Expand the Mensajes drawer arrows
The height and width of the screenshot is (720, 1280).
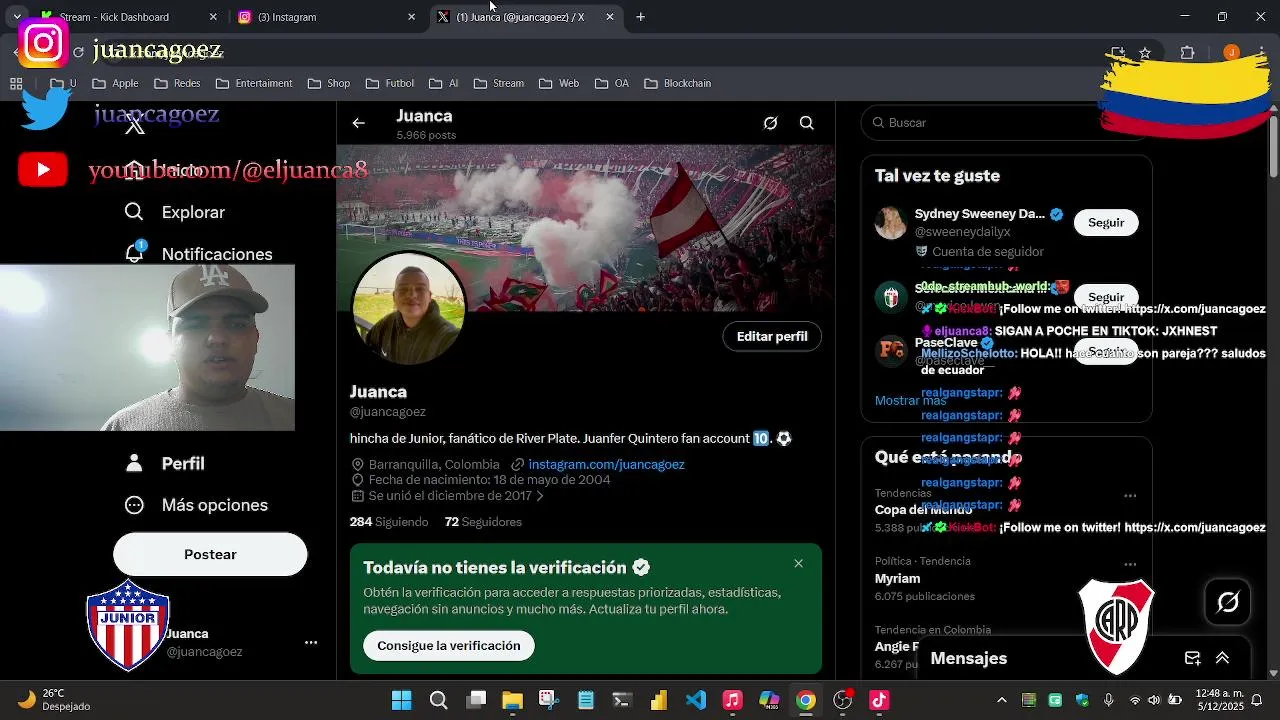click(x=1222, y=658)
